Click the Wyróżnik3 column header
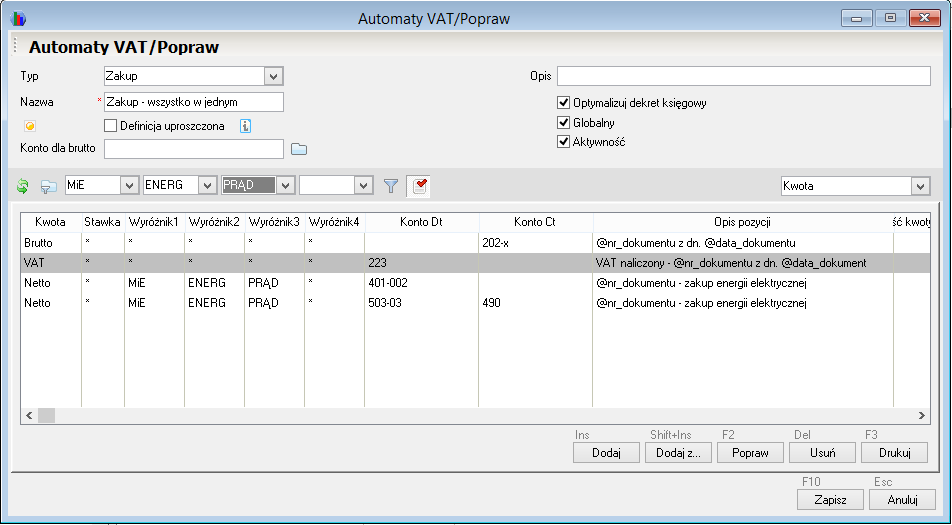 point(274,222)
